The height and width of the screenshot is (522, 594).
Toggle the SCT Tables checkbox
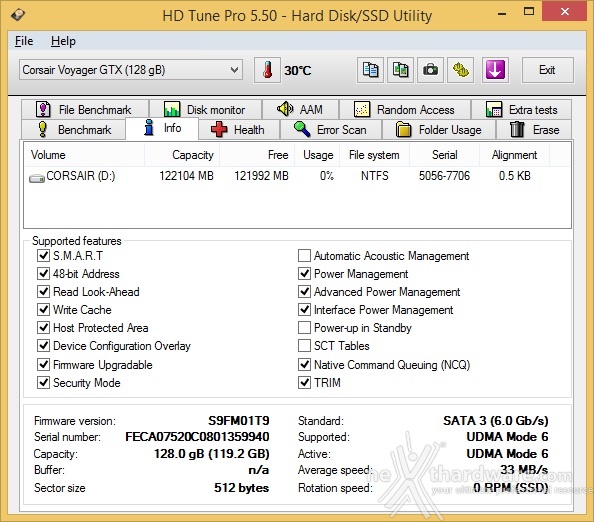coord(305,345)
